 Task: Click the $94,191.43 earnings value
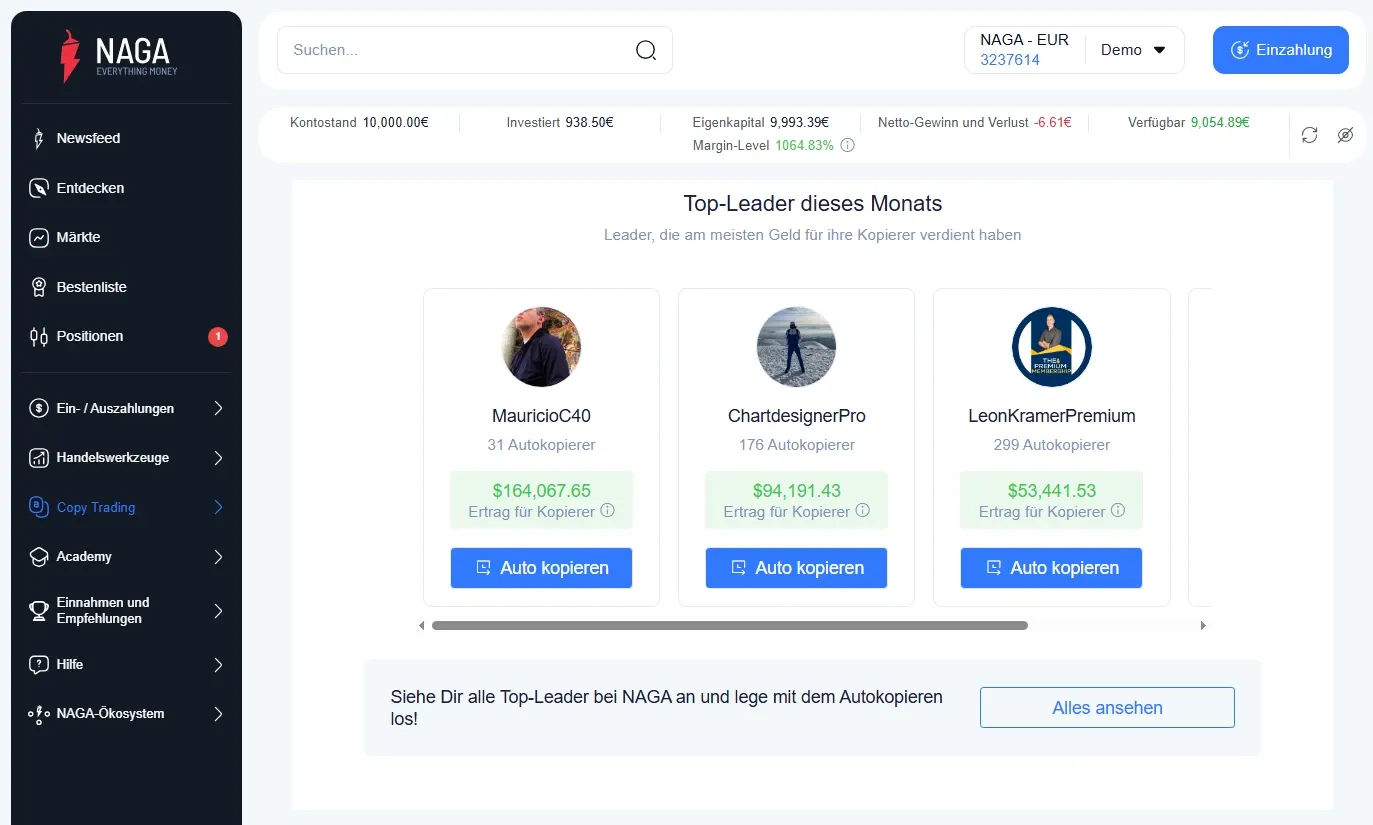[796, 491]
